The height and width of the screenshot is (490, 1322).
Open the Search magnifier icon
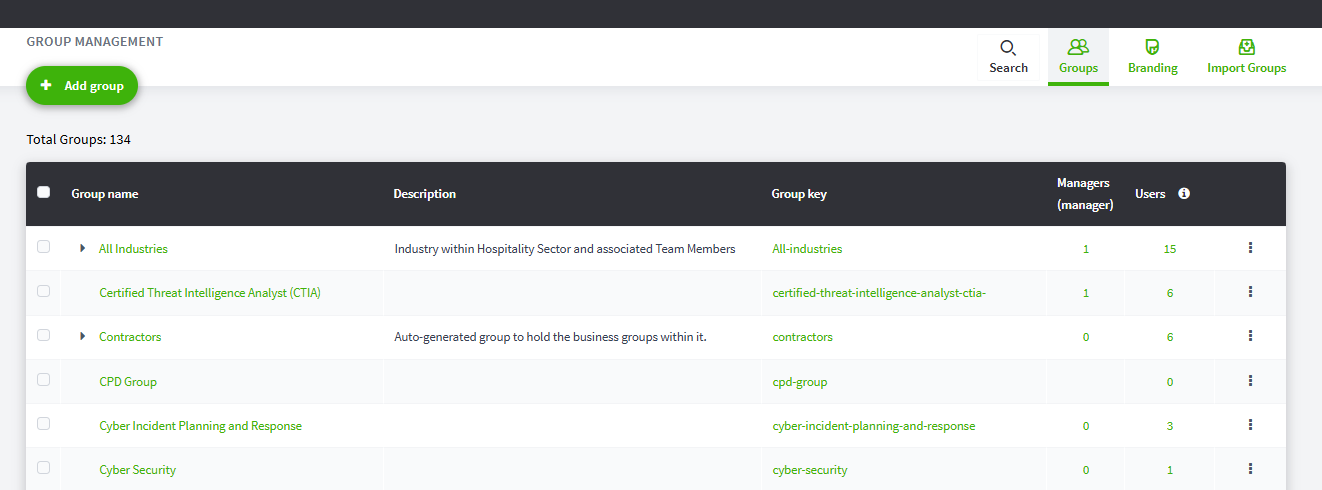point(1008,47)
